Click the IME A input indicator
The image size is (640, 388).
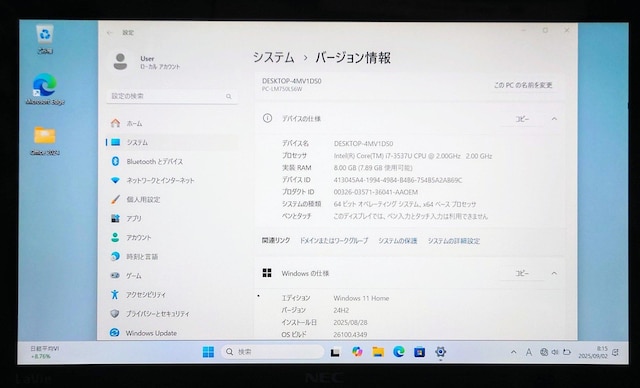[x=529, y=352]
